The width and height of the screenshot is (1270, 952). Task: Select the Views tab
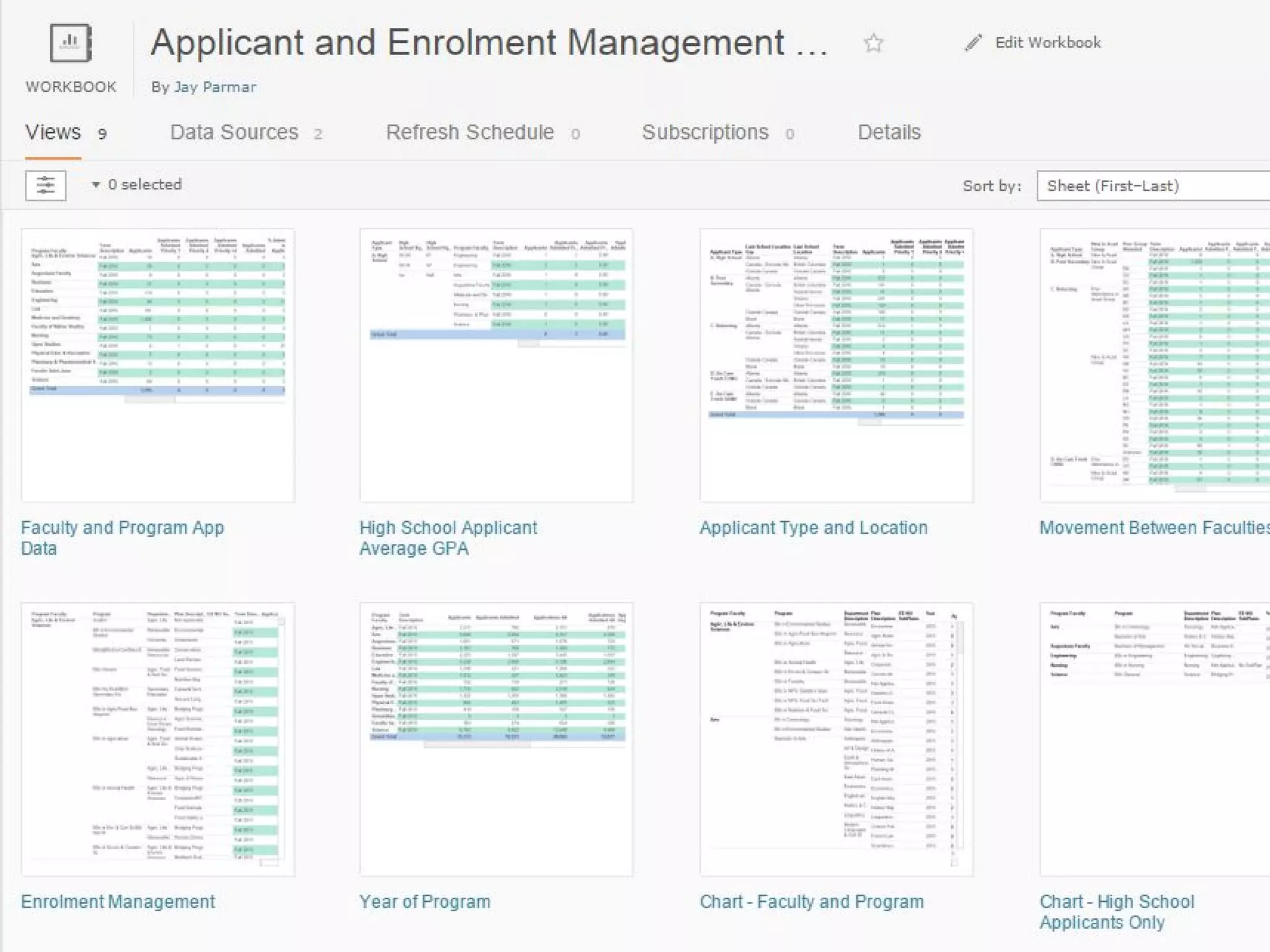point(53,133)
